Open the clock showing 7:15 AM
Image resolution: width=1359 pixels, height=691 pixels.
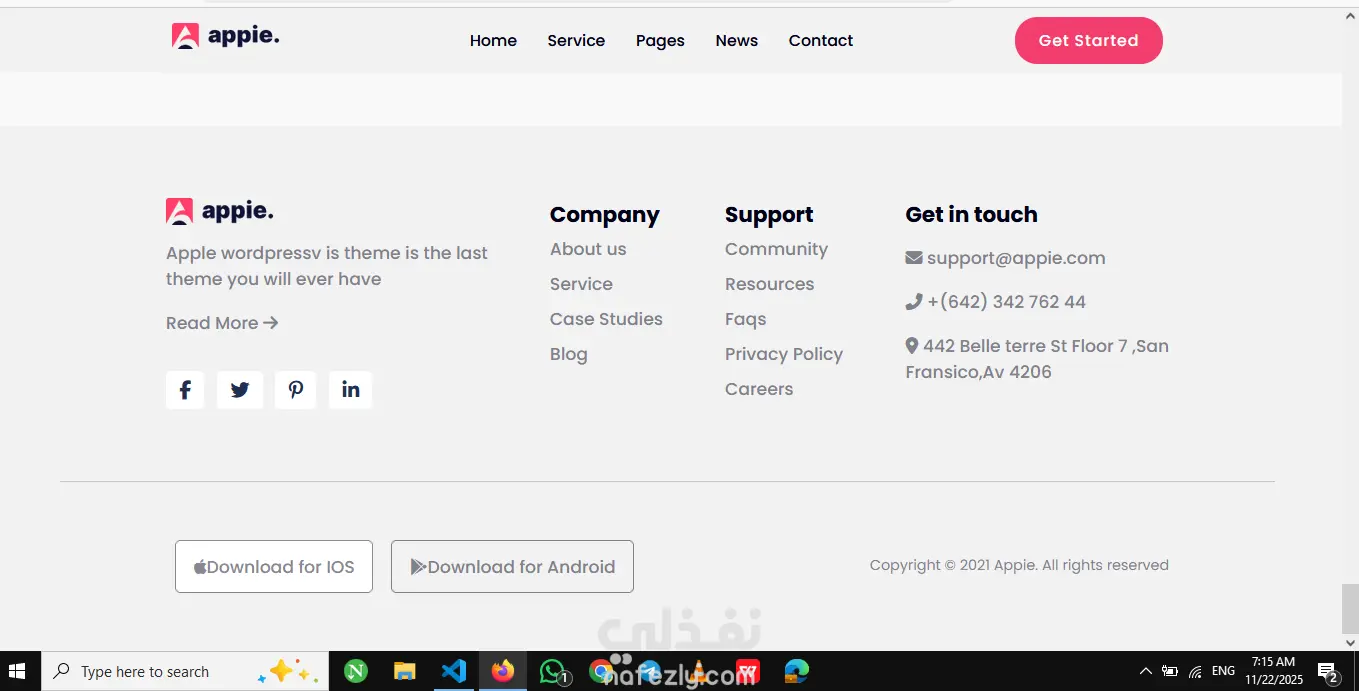[1273, 671]
